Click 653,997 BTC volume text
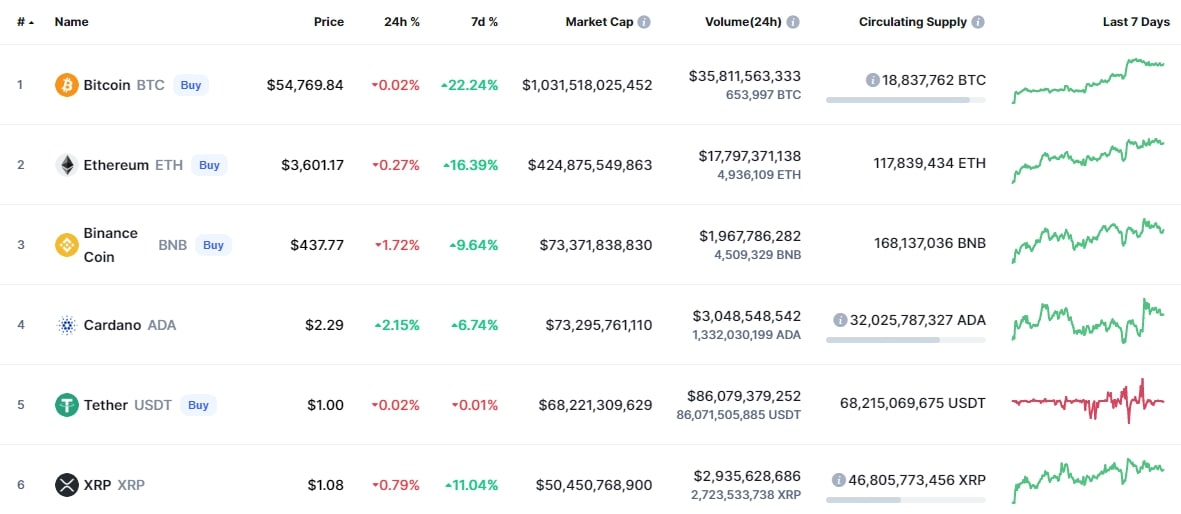This screenshot has height=514, width=1181. [x=762, y=95]
